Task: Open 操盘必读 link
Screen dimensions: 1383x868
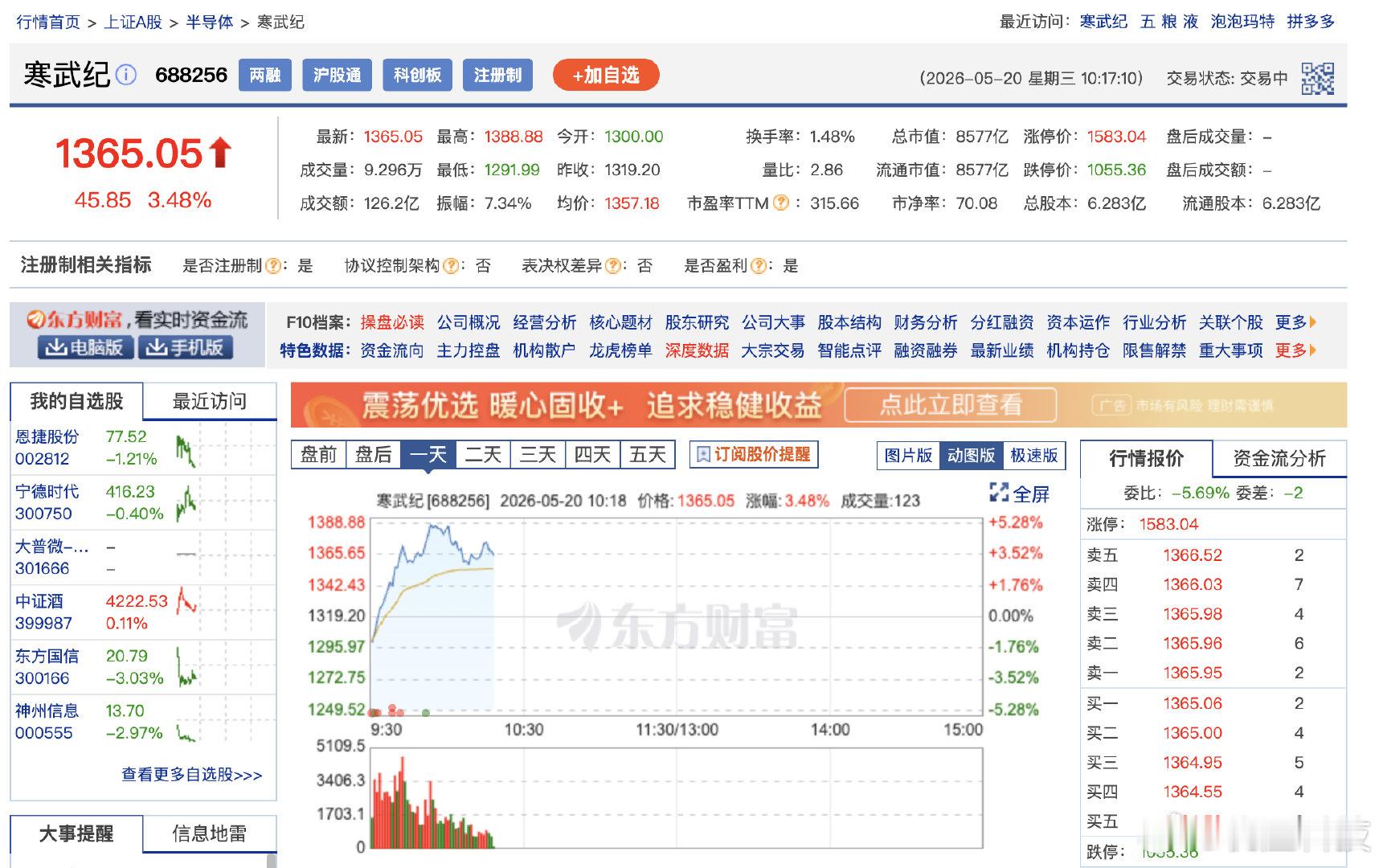Action: [392, 322]
